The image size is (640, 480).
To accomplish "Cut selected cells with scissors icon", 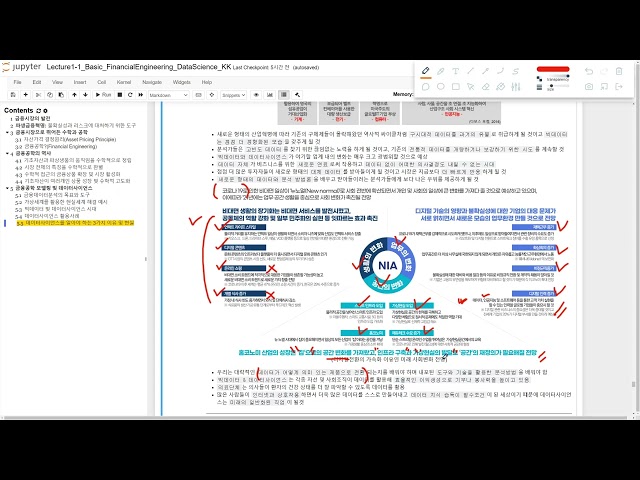I will (38, 95).
